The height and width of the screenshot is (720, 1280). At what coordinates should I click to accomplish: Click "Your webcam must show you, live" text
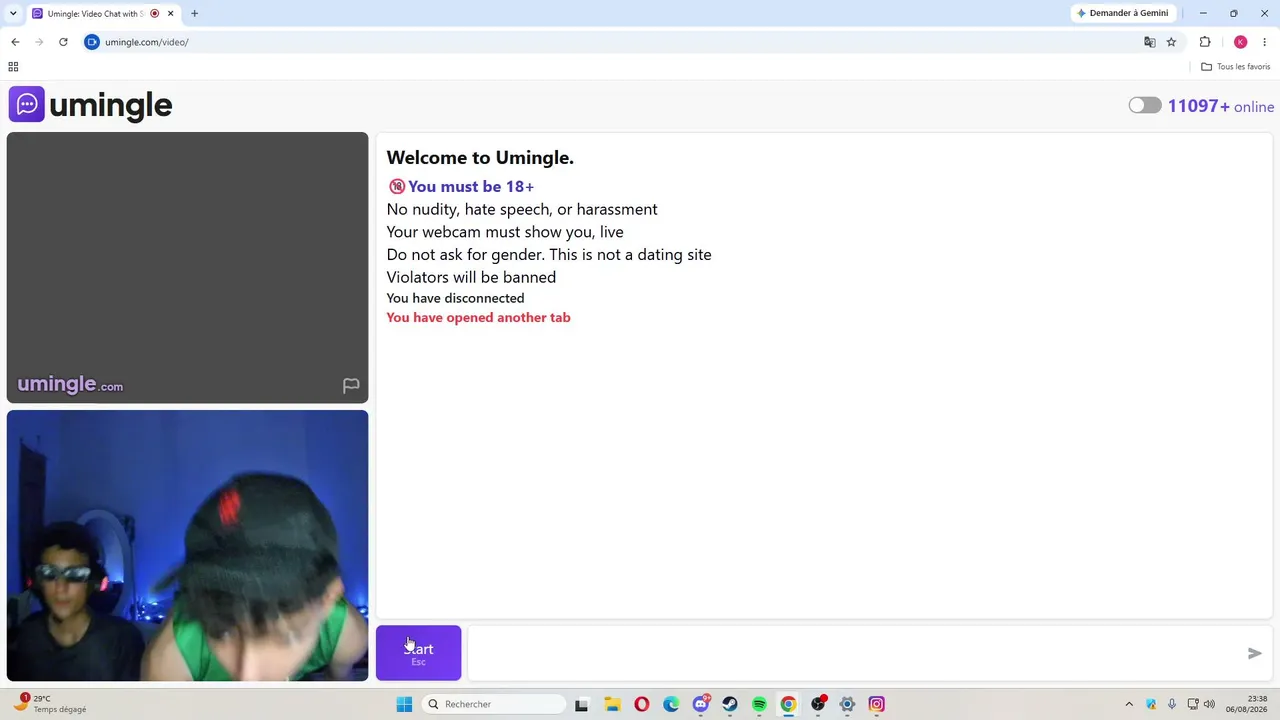point(505,232)
